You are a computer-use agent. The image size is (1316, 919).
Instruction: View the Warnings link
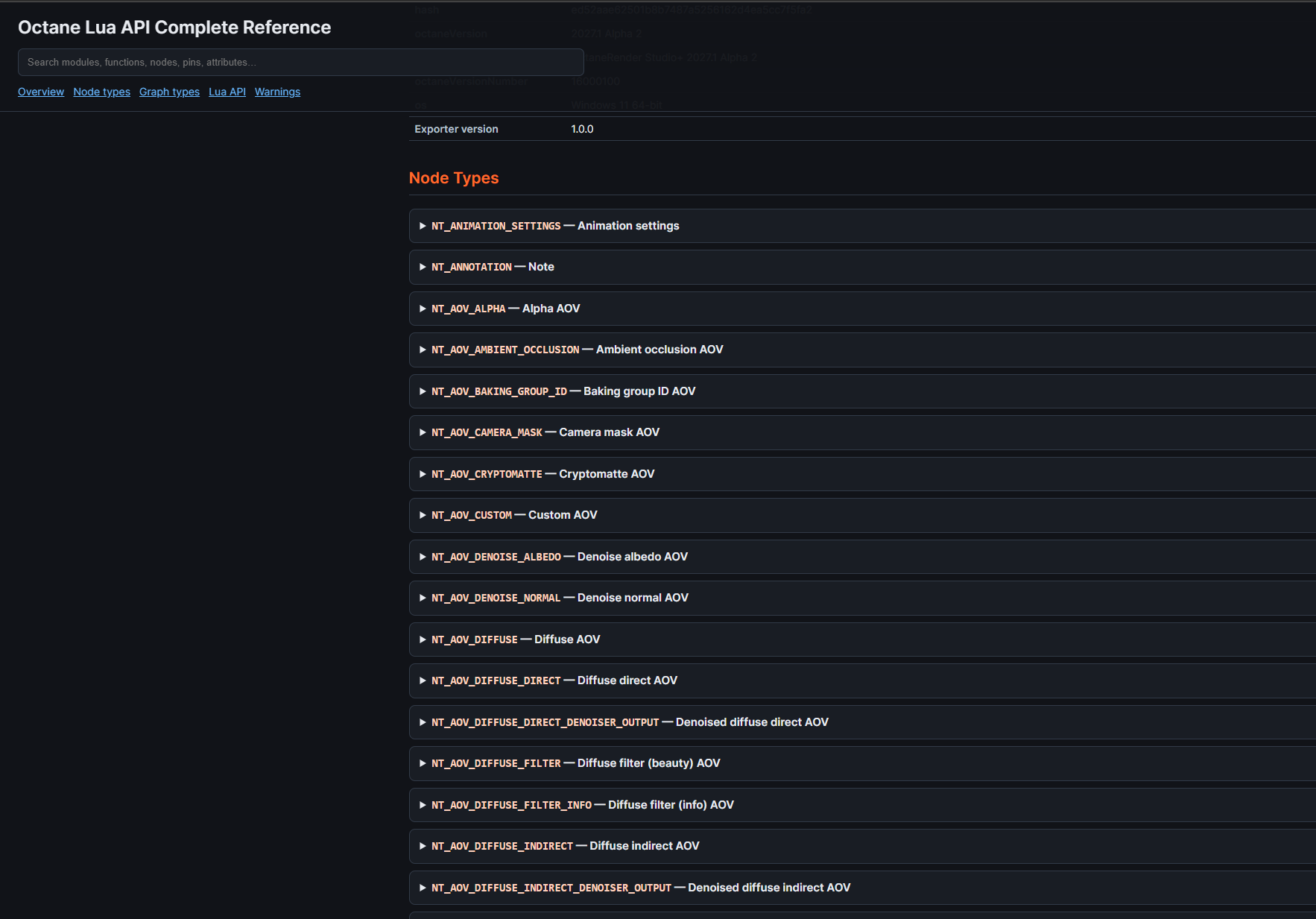(277, 92)
